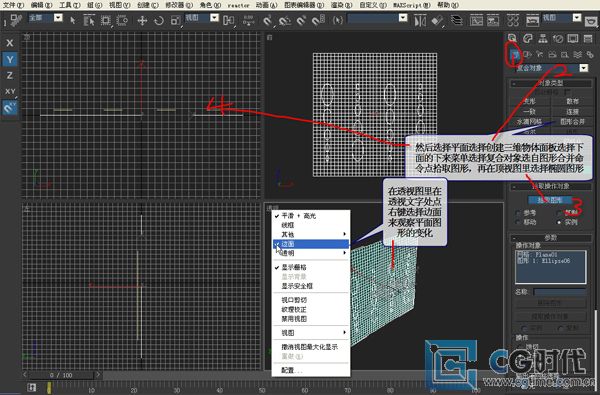
Task: Click the 拾取图形 button
Action: [x=549, y=200]
